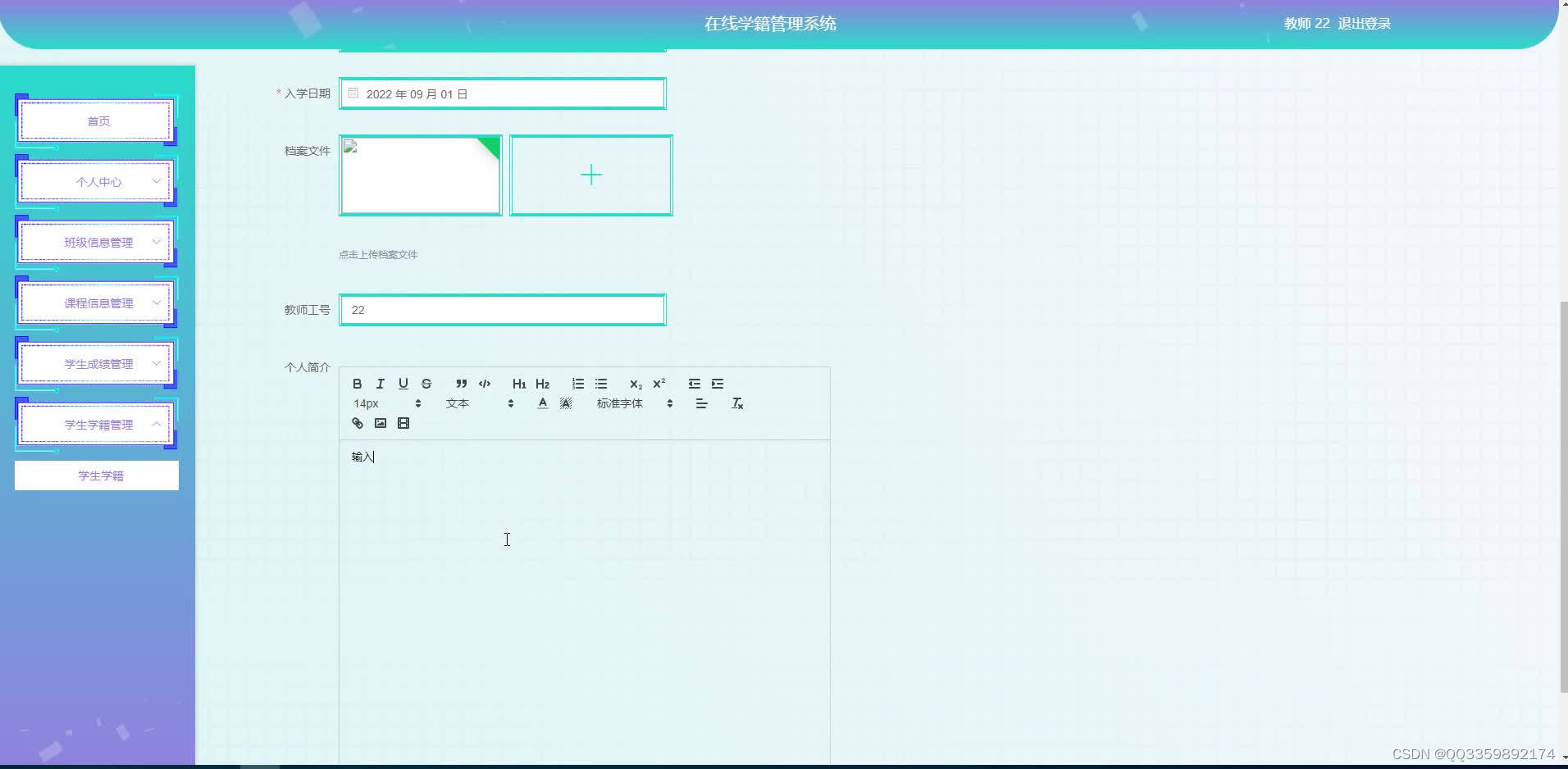Expand the 学生成绩管理 sidebar menu
The image size is (1568, 769).
coord(97,364)
